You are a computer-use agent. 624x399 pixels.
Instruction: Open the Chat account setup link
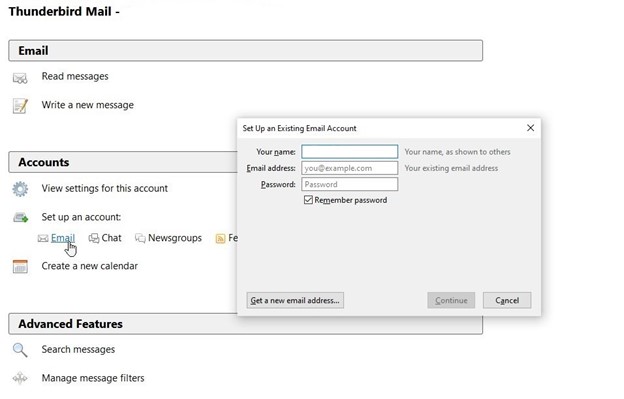pyautogui.click(x=111, y=238)
